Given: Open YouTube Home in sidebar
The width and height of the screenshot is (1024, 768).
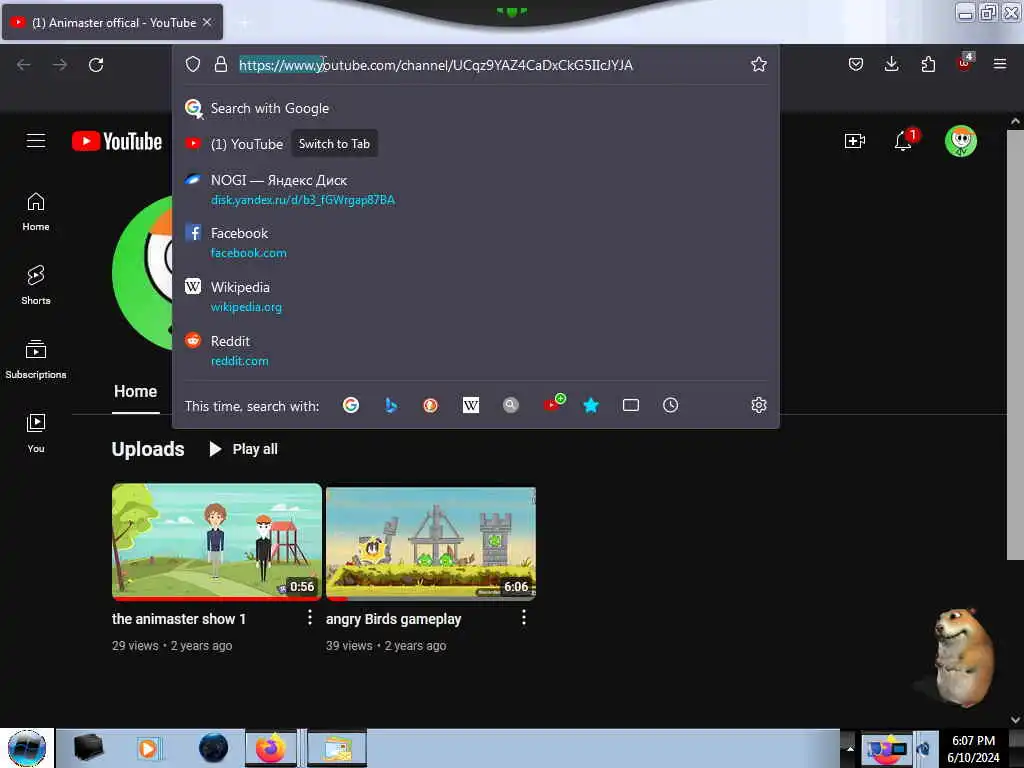Looking at the screenshot, I should click(36, 212).
